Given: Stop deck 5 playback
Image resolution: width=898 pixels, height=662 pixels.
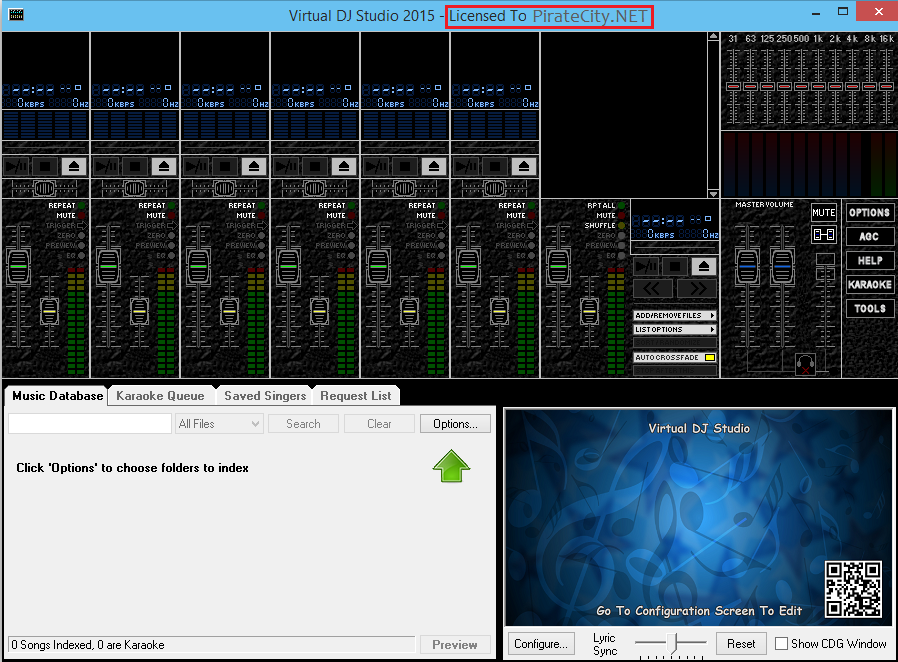Looking at the screenshot, I should click(404, 167).
